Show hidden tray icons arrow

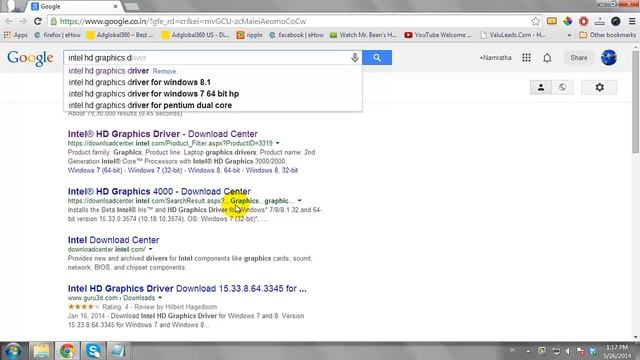pos(528,351)
